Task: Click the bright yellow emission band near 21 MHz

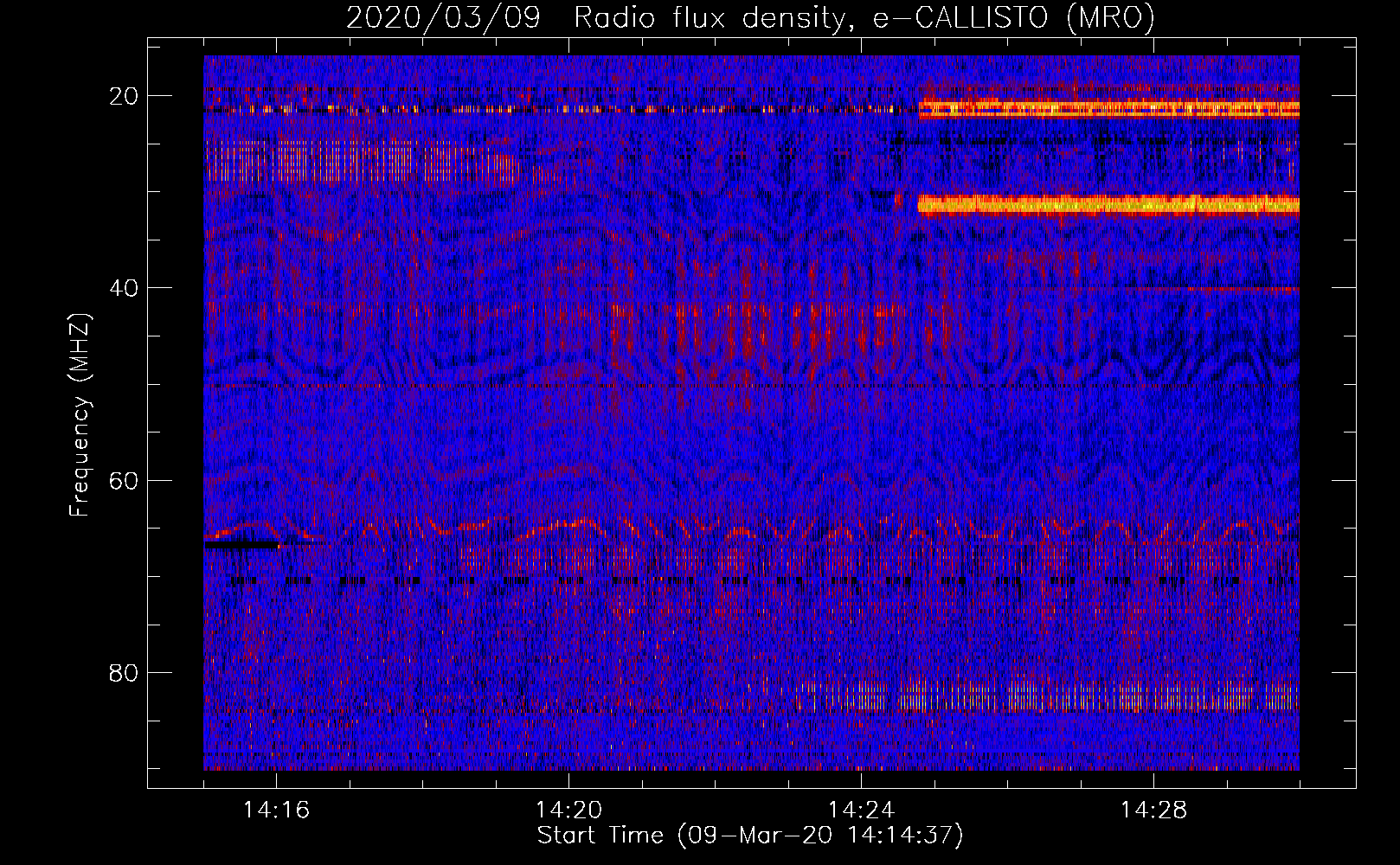Action: [x=1108, y=109]
